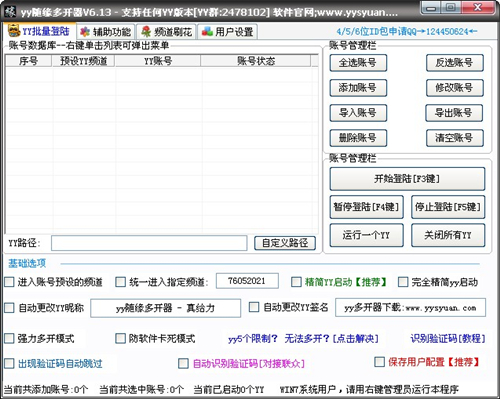
Task: Click the 运行一个YY button
Action: (366, 235)
